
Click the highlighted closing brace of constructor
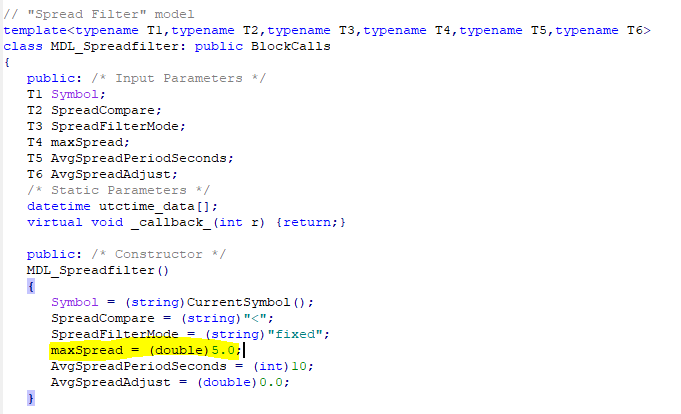[x=31, y=398]
